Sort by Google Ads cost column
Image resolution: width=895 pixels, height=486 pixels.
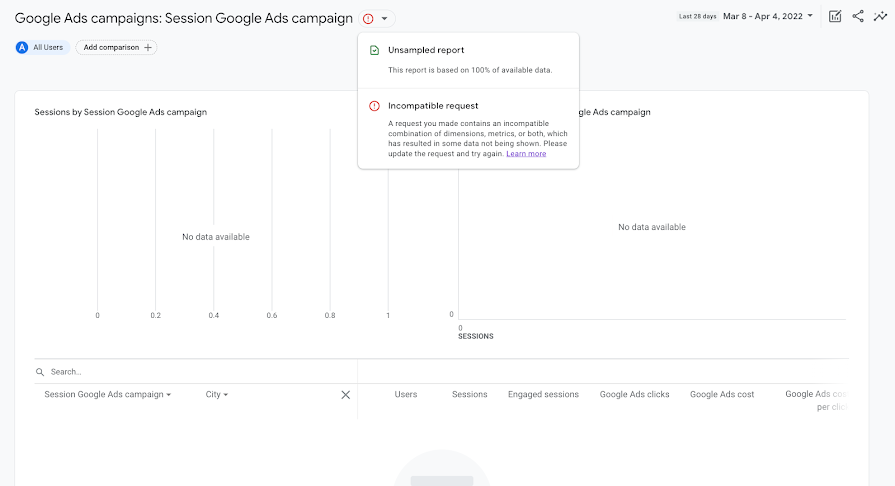[x=722, y=395]
